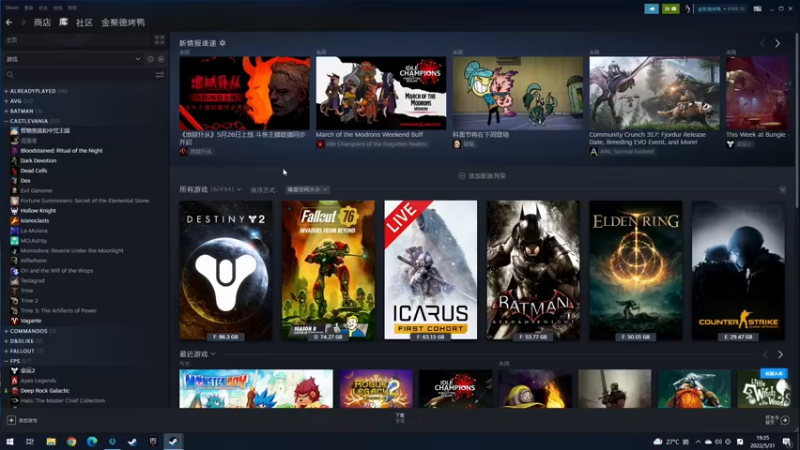Toggle ready-to-play filter icon in sidebar
The image size is (800, 450).
pos(161,59)
